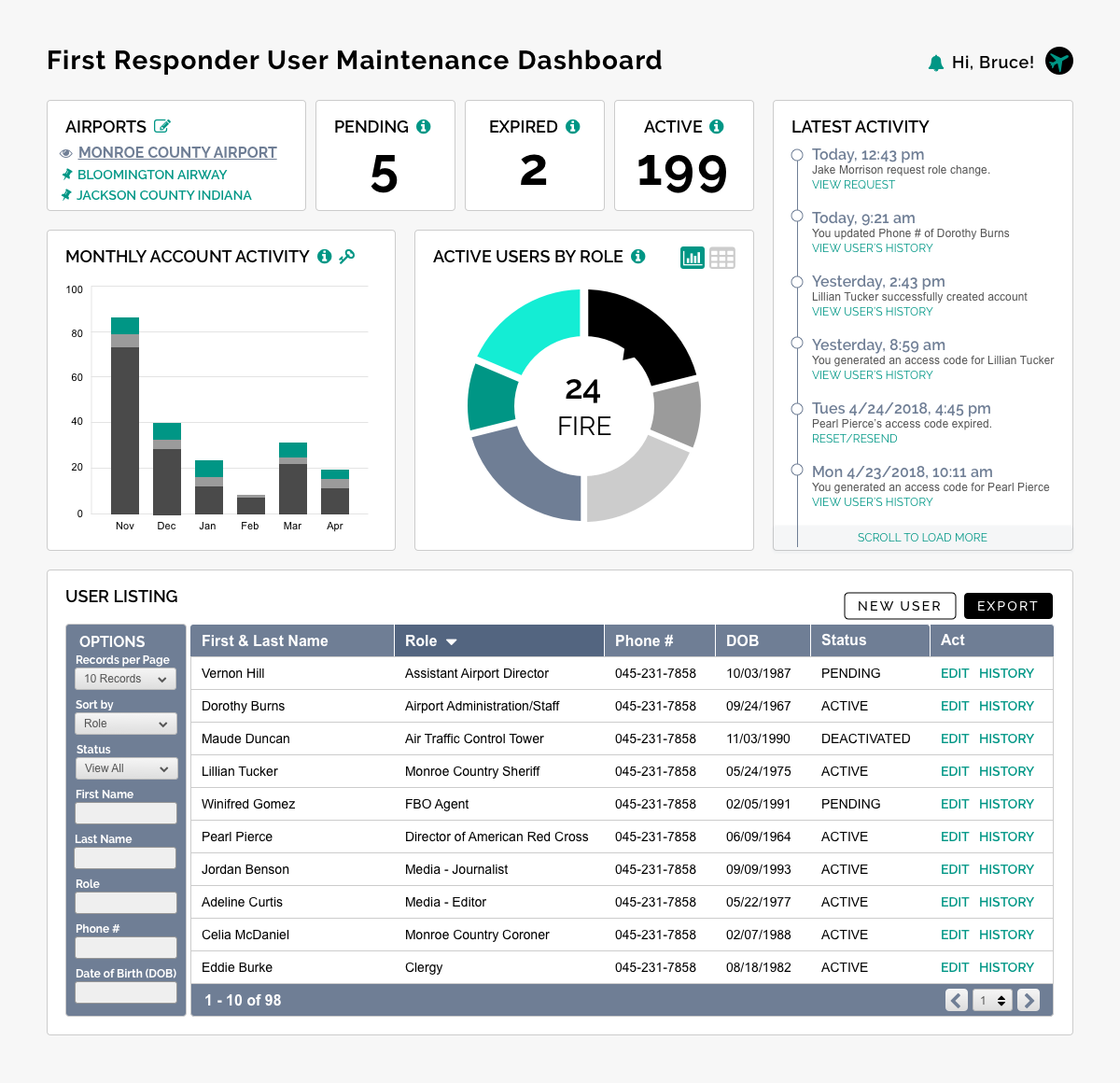1120x1083 pixels.
Task: Select Jackson County Indiana link
Action: (164, 195)
